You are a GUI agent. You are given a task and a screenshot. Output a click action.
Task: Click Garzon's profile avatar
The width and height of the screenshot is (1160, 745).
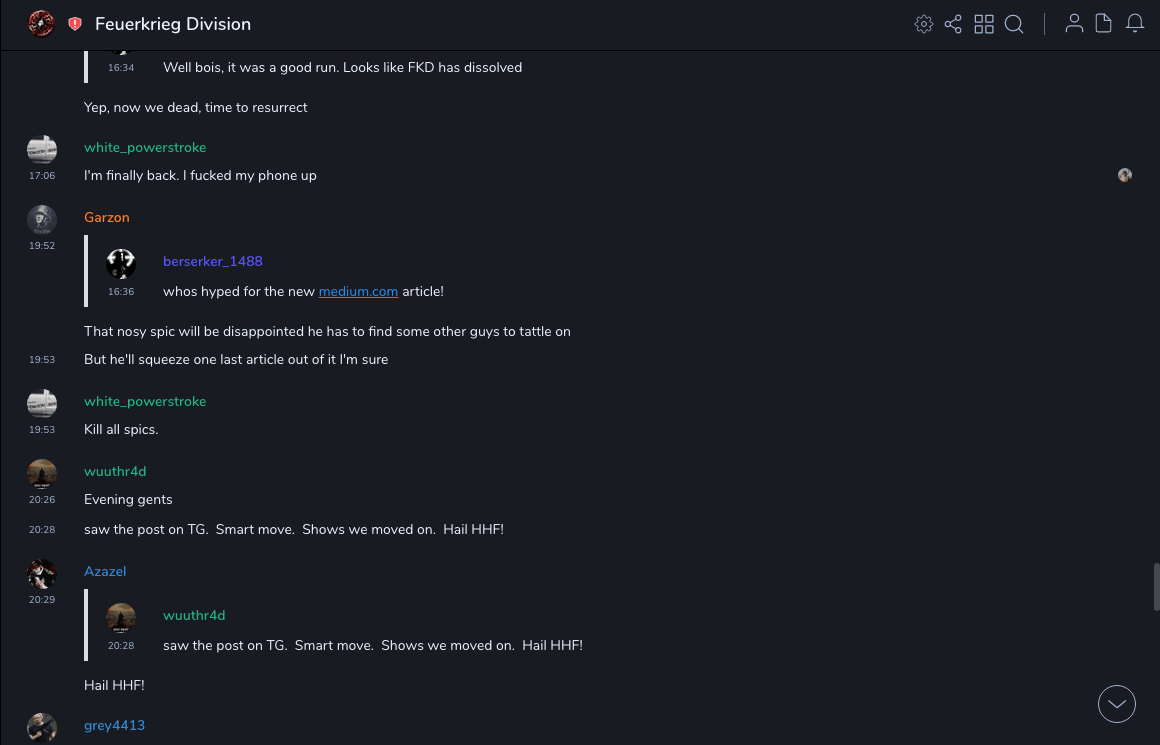(41, 219)
